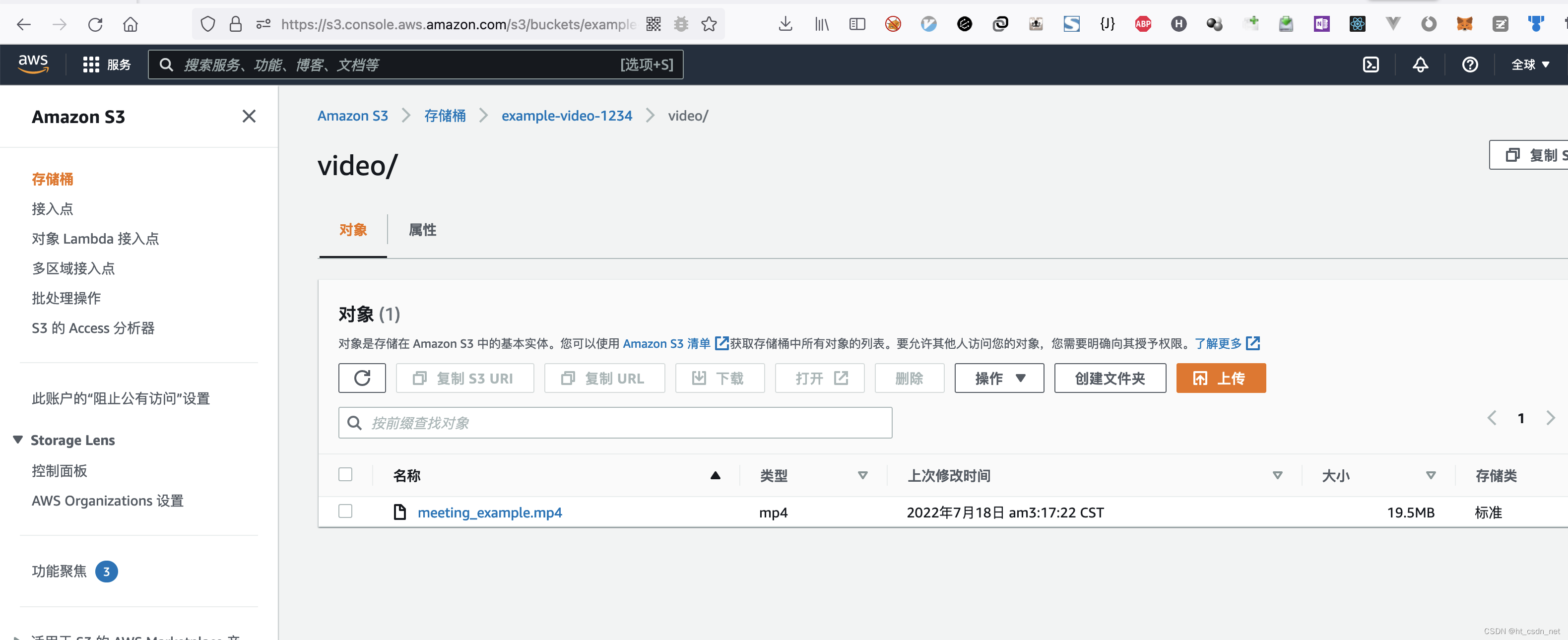This screenshot has height=640, width=1568.
Task: Check the box for meeting_example.mp4
Action: [x=345, y=512]
